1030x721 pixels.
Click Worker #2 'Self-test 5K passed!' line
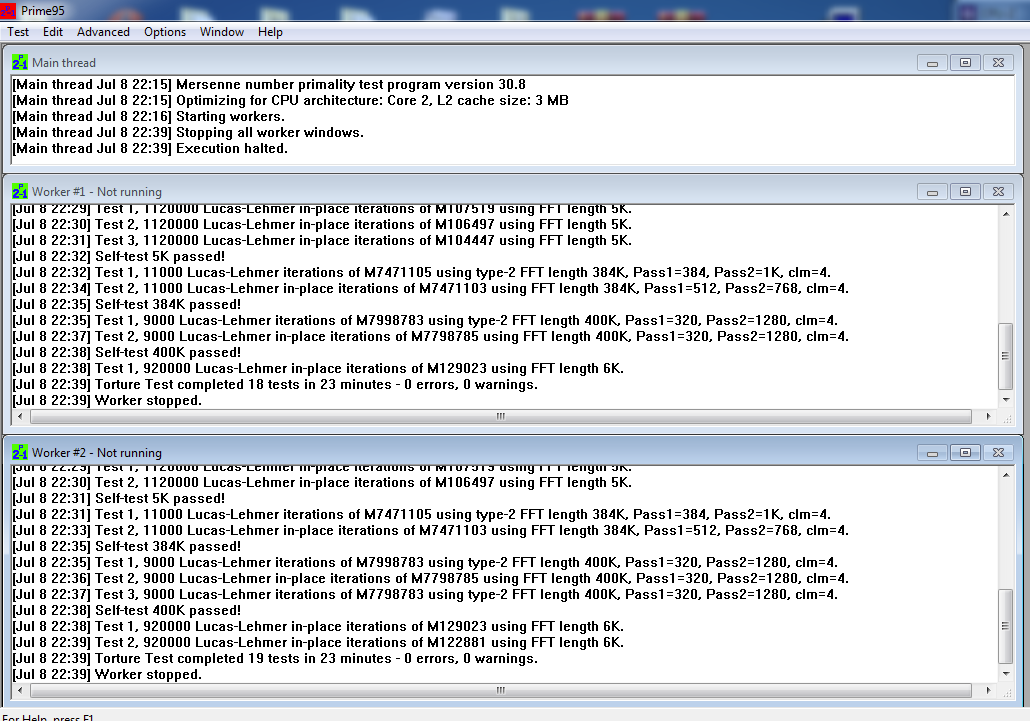tap(119, 498)
